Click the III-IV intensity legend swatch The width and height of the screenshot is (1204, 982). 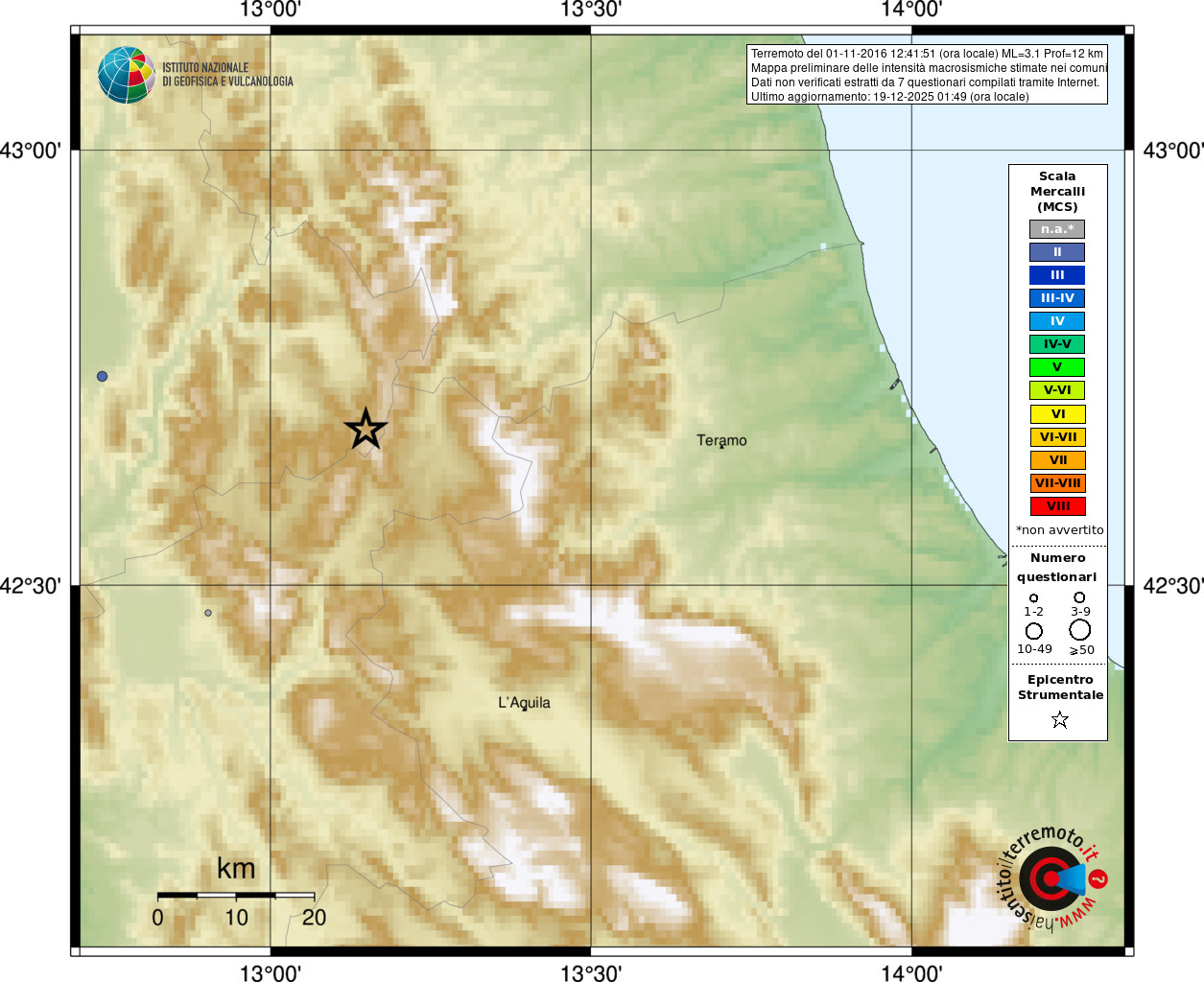point(1057,298)
